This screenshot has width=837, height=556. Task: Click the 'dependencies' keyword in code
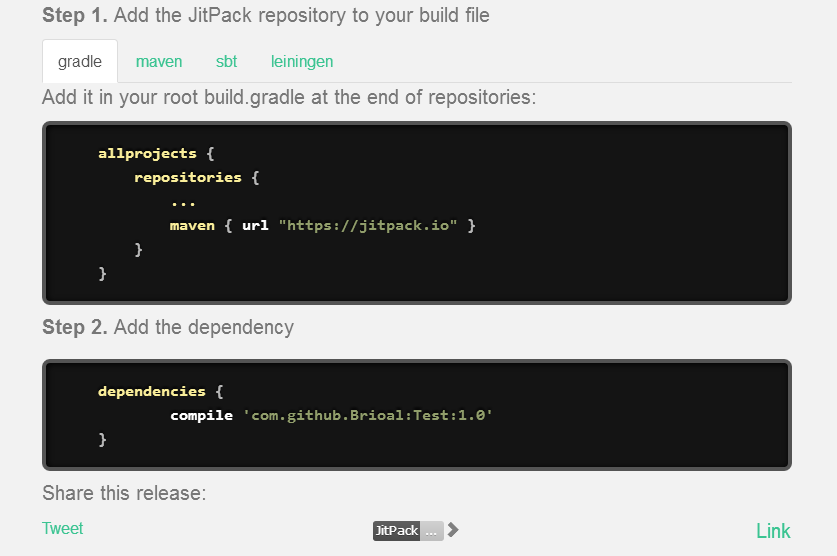pyautogui.click(x=152, y=392)
